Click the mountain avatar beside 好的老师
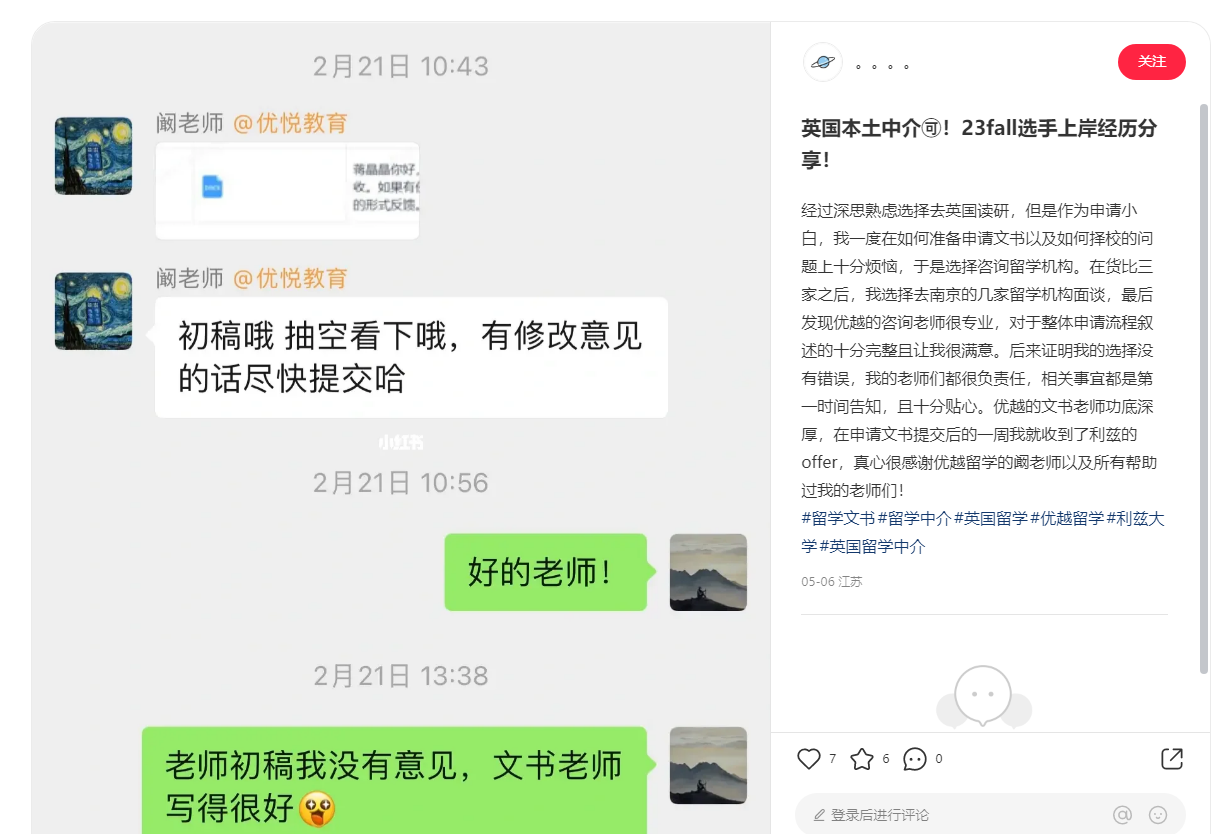The height and width of the screenshot is (834, 1212). 708,572
